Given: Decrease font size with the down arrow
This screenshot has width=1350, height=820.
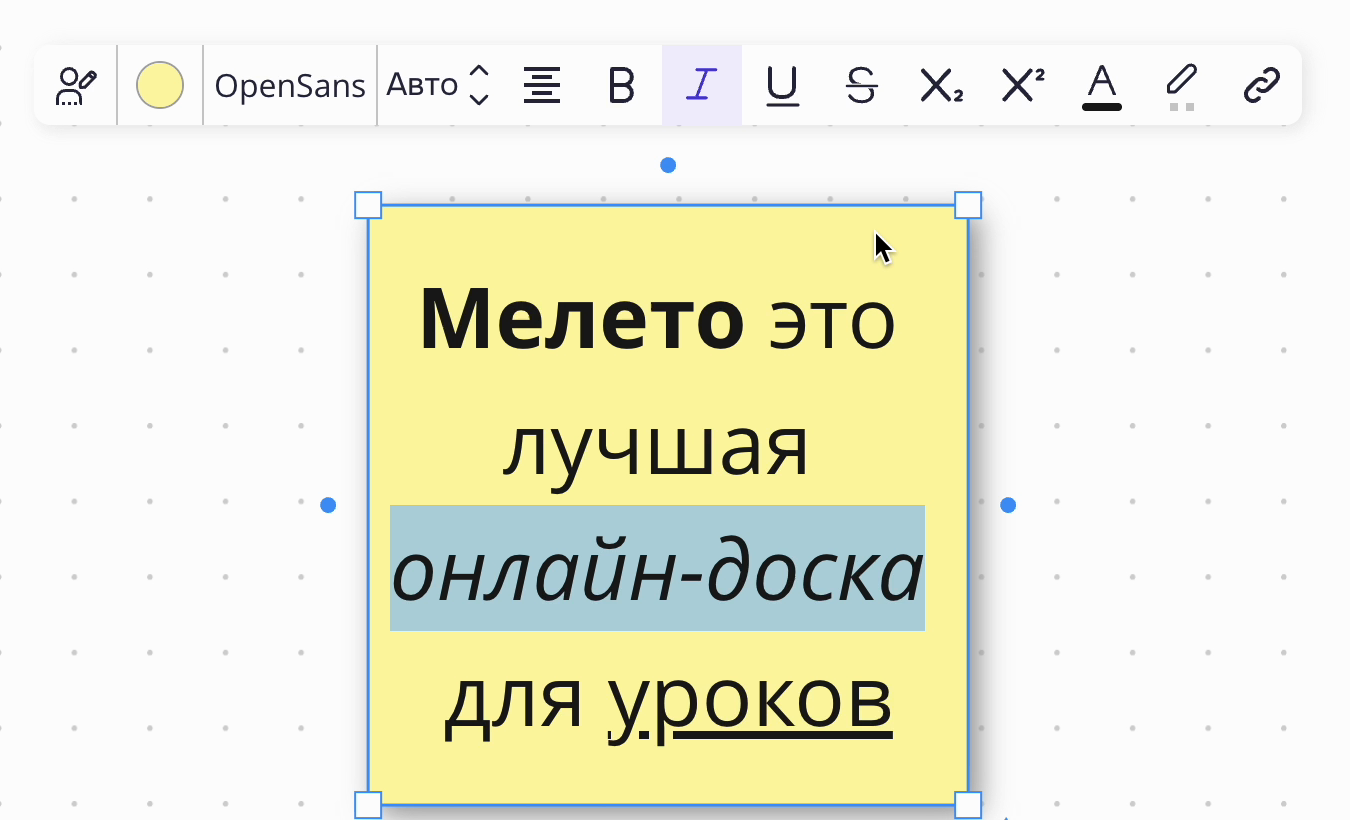Looking at the screenshot, I should click(x=479, y=99).
